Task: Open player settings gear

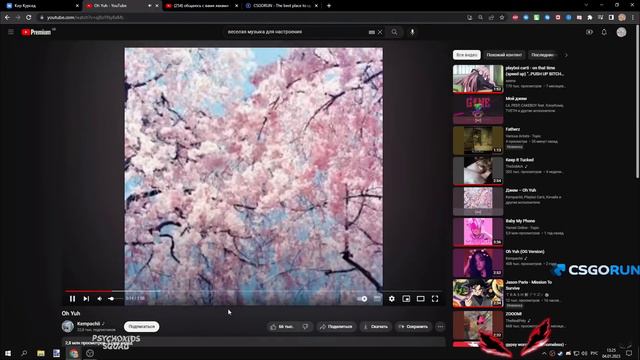Action: pos(392,299)
